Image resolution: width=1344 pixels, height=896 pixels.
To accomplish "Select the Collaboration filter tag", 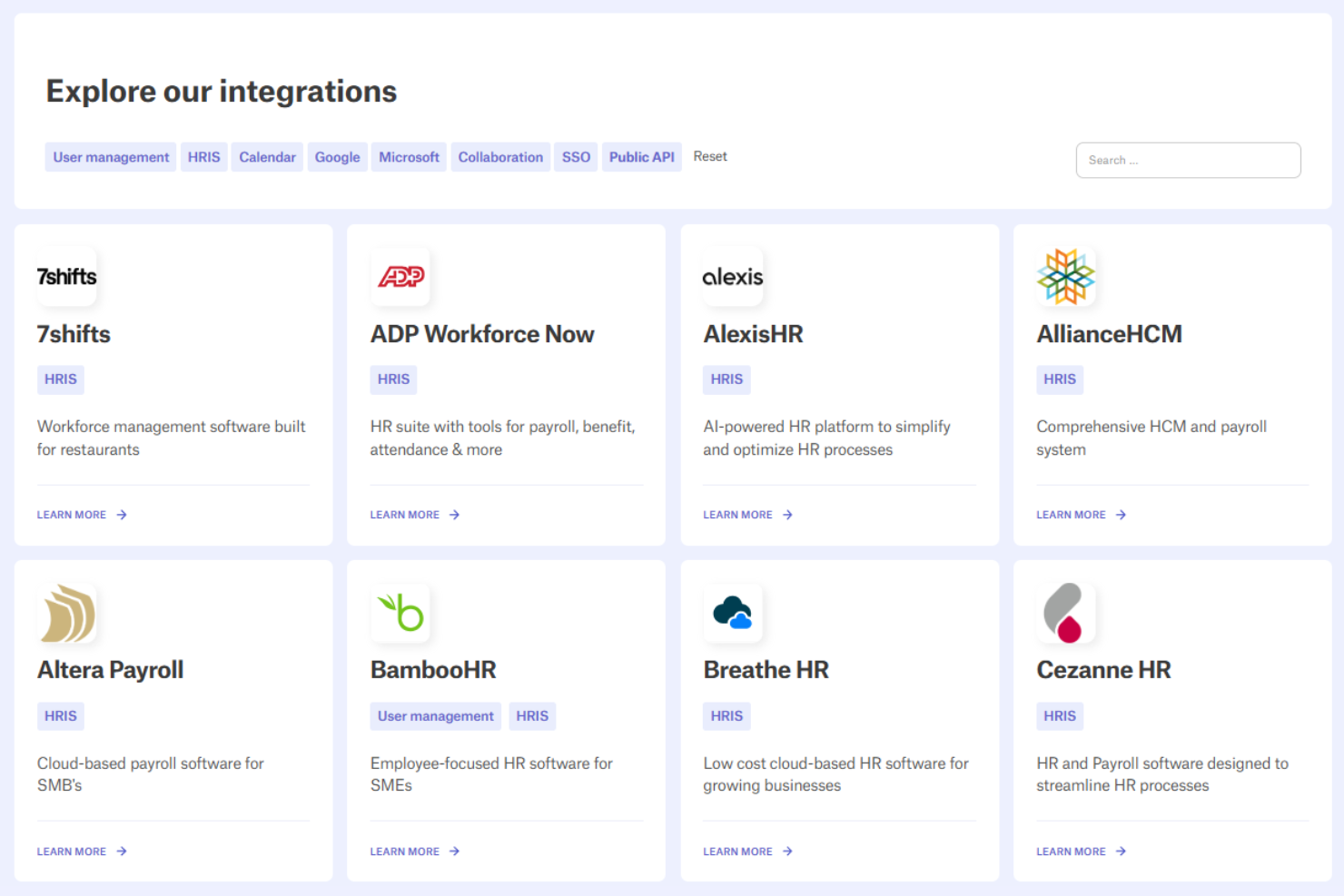I will [500, 157].
